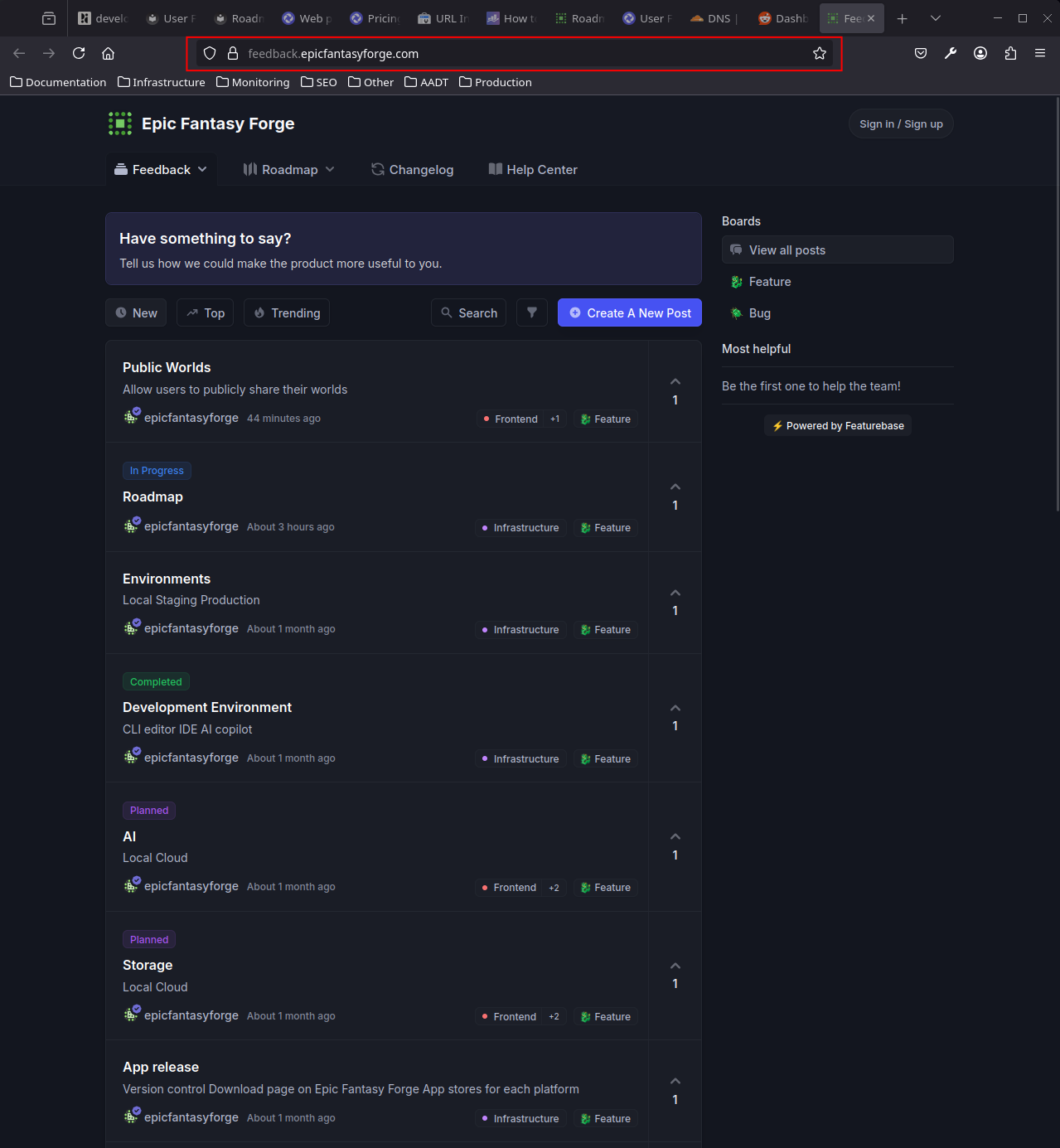Switch to the URL In browser tab

point(443,18)
